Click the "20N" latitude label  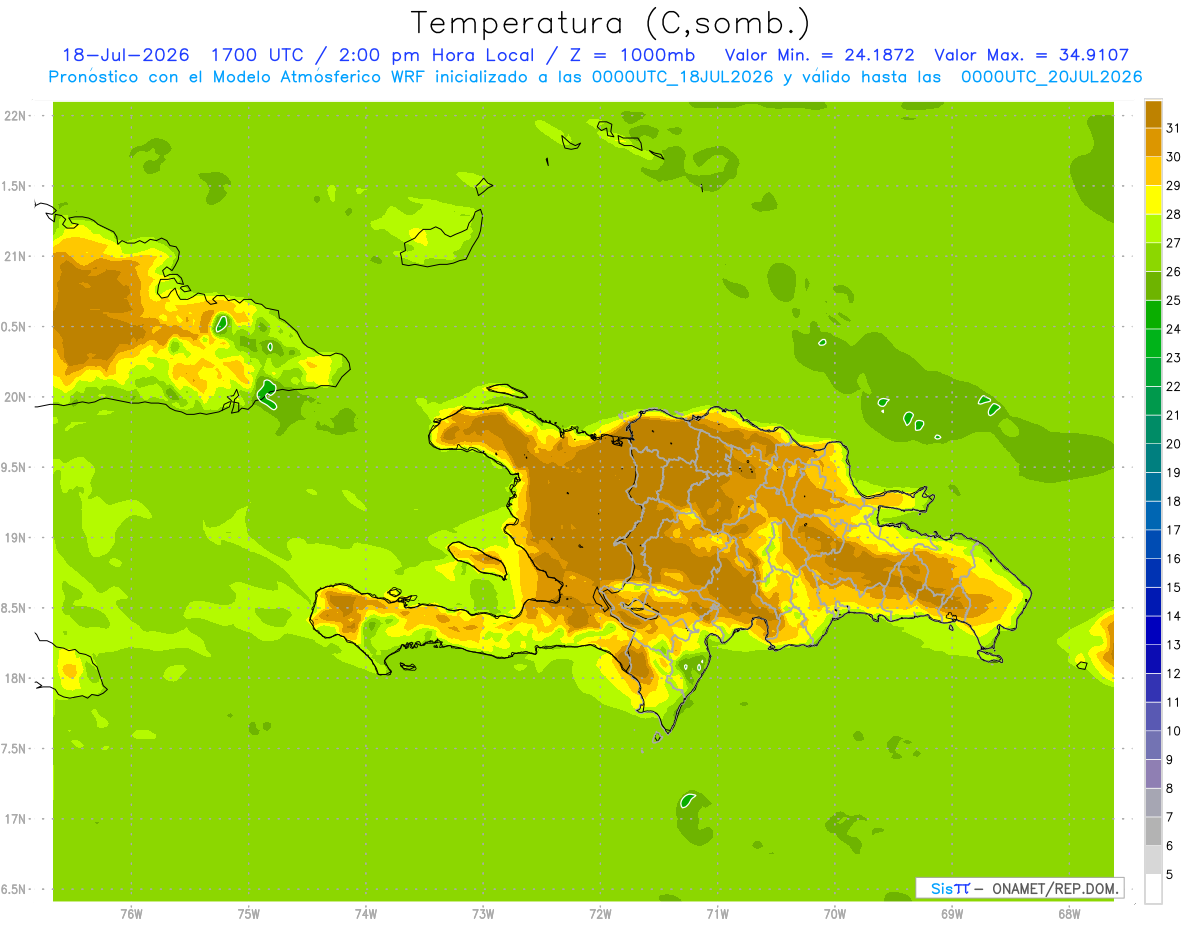[x=15, y=397]
